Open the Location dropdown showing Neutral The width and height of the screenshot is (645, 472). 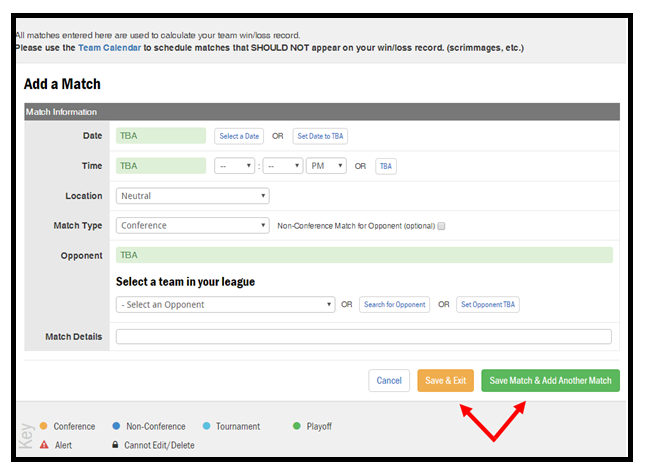point(192,196)
